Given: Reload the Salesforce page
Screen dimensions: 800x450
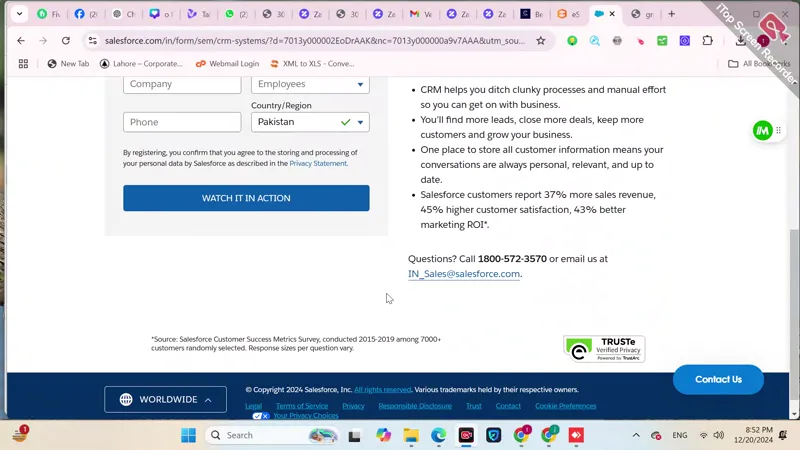Looking at the screenshot, I should [x=66, y=40].
